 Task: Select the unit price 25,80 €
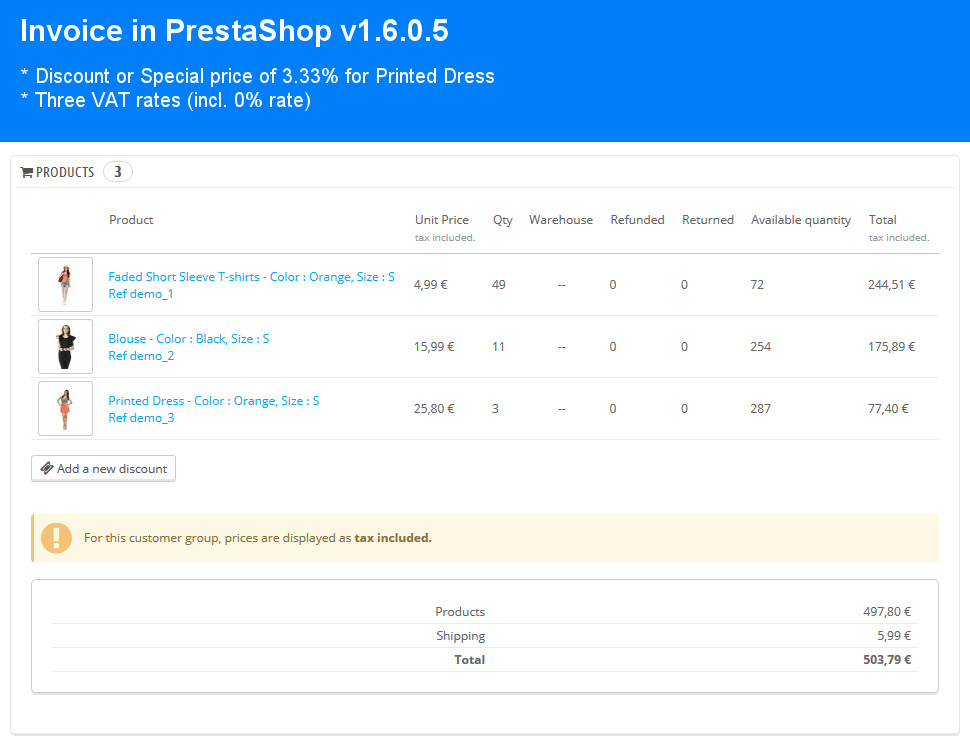(434, 408)
